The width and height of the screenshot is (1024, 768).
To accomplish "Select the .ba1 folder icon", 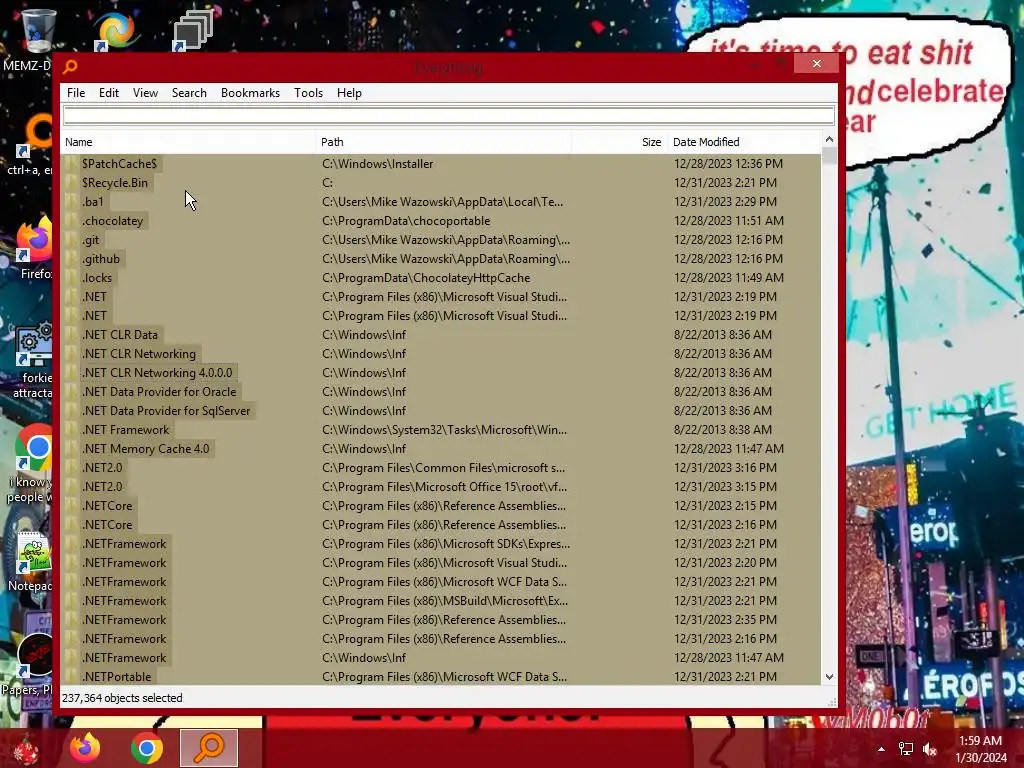I will click(x=71, y=202).
